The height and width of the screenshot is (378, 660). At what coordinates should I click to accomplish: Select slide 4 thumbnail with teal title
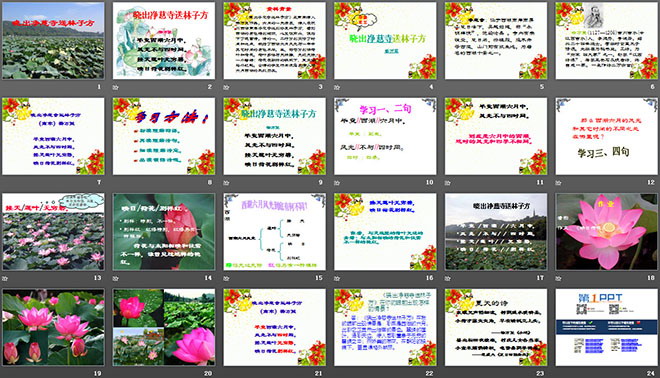click(x=385, y=40)
